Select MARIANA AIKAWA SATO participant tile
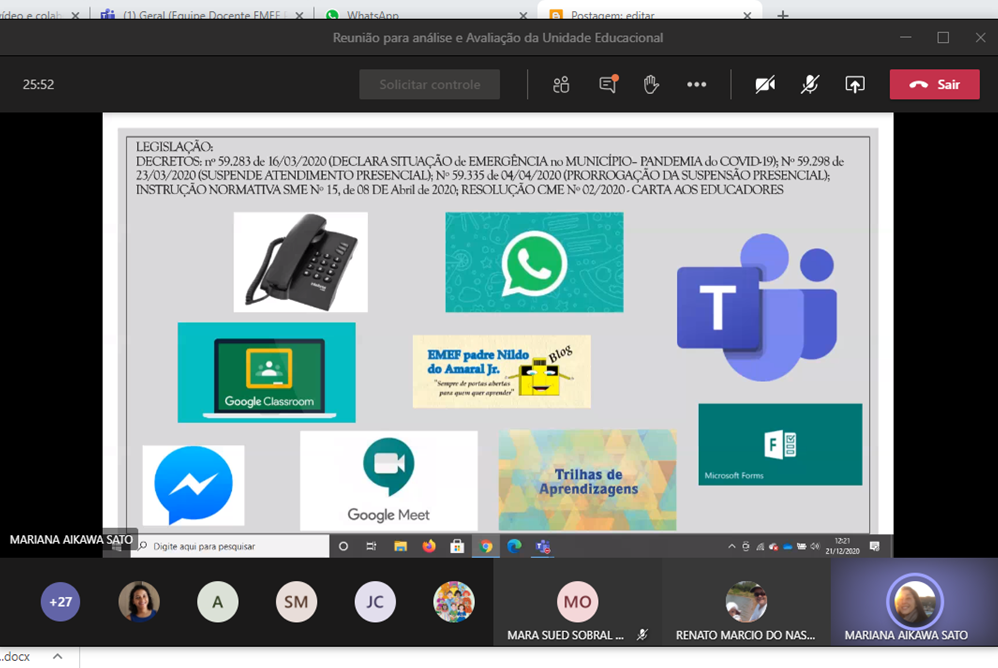The height and width of the screenshot is (668, 998). 915,603
